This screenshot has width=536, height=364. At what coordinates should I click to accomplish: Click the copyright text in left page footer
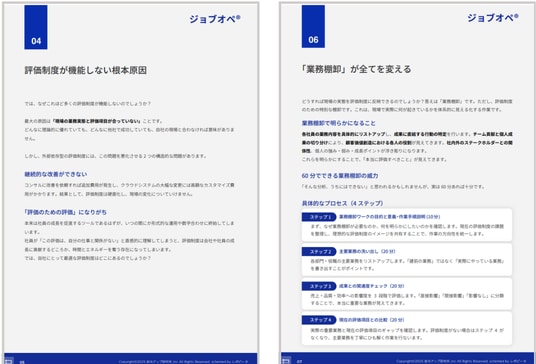click(x=183, y=361)
